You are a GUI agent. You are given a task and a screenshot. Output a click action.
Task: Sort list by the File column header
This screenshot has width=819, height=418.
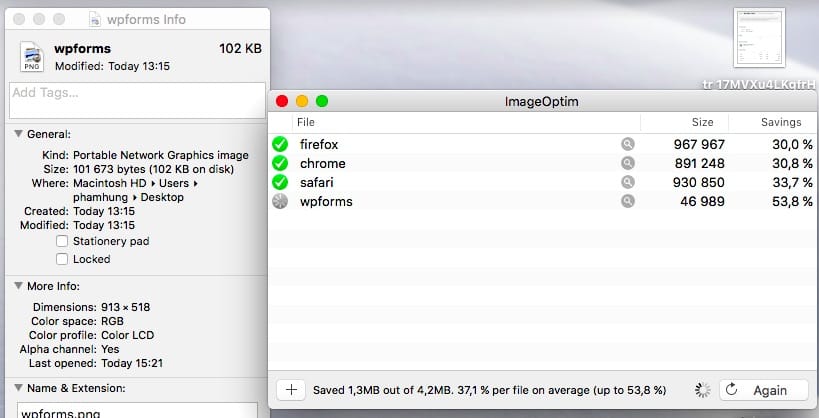(305, 122)
